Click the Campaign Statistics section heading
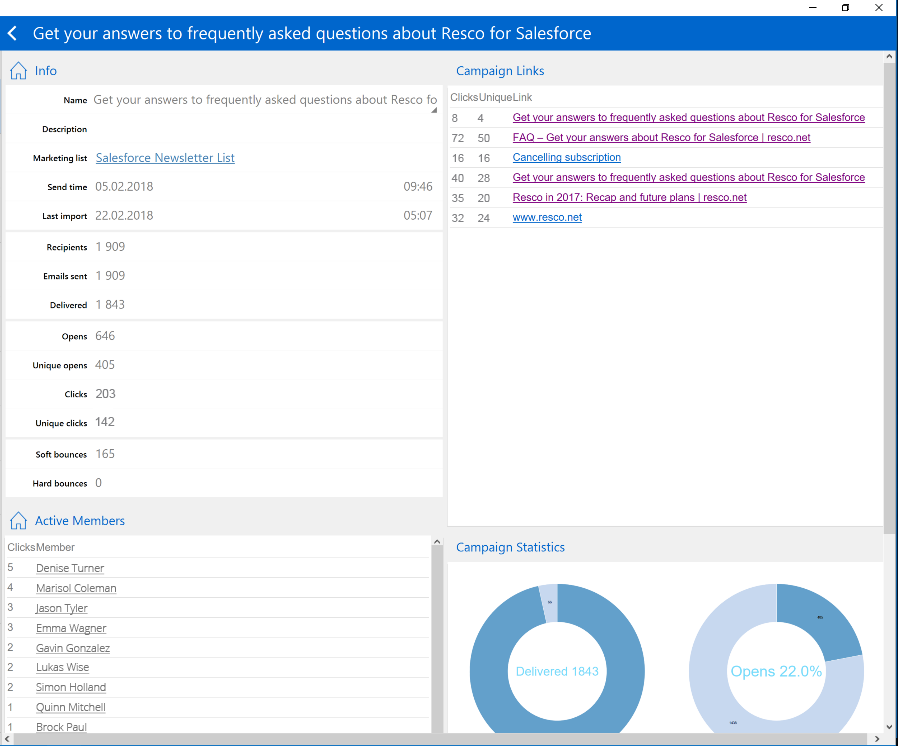The width and height of the screenshot is (898, 746). [x=510, y=547]
